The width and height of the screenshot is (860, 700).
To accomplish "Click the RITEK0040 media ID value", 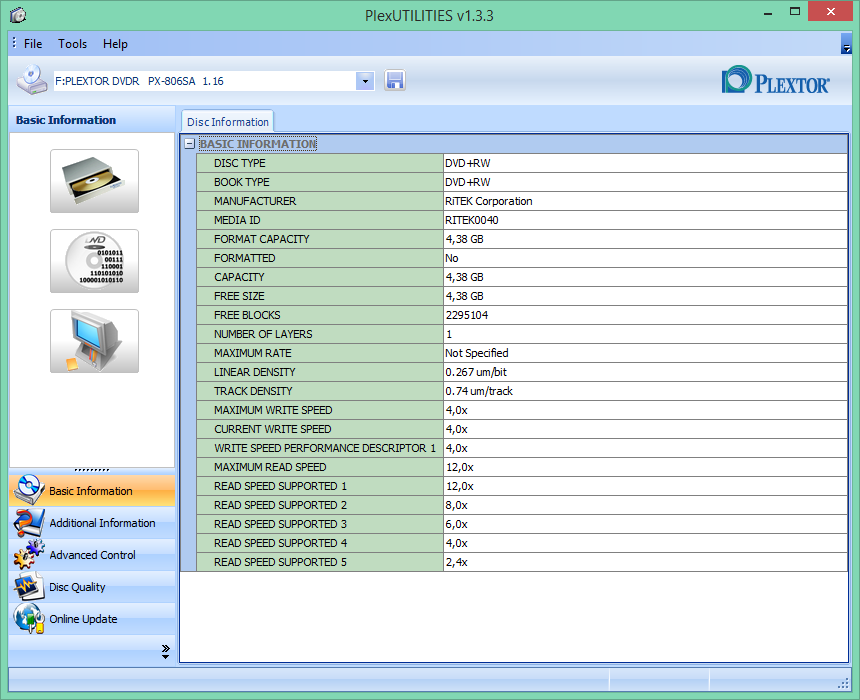I will click(472, 221).
